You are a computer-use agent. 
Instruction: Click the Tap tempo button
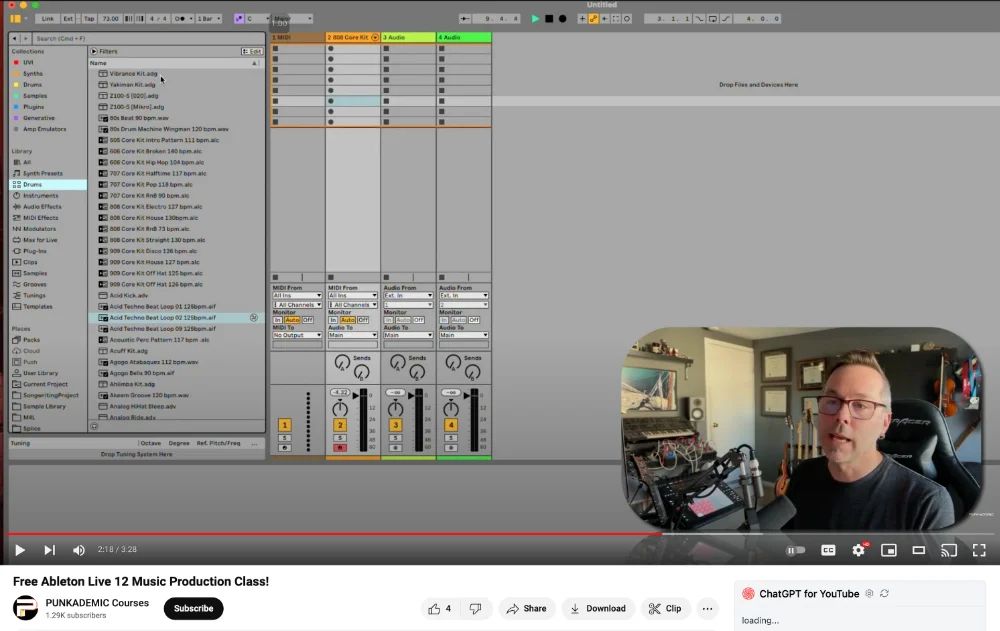(x=90, y=17)
